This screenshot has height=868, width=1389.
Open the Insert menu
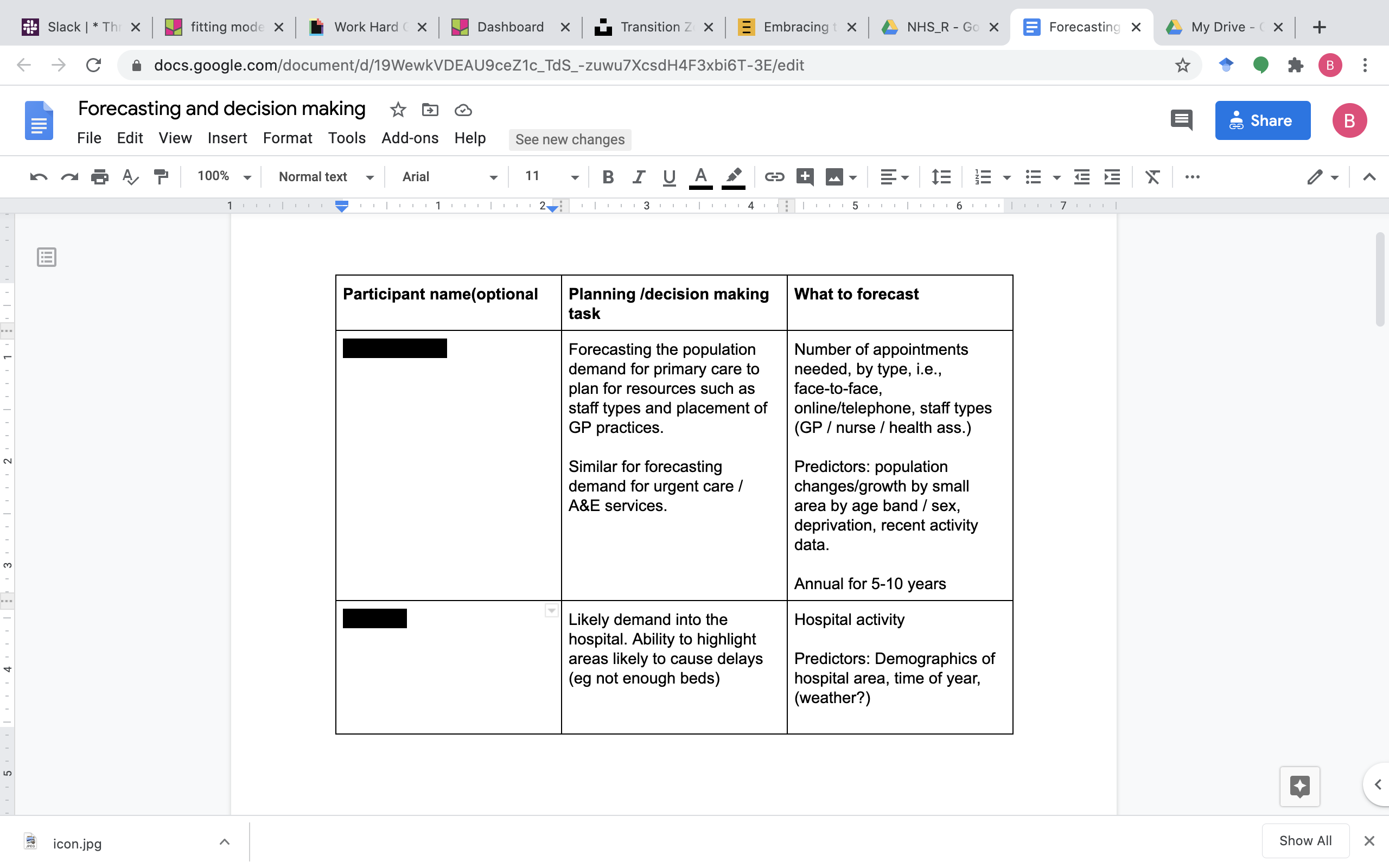(x=227, y=138)
